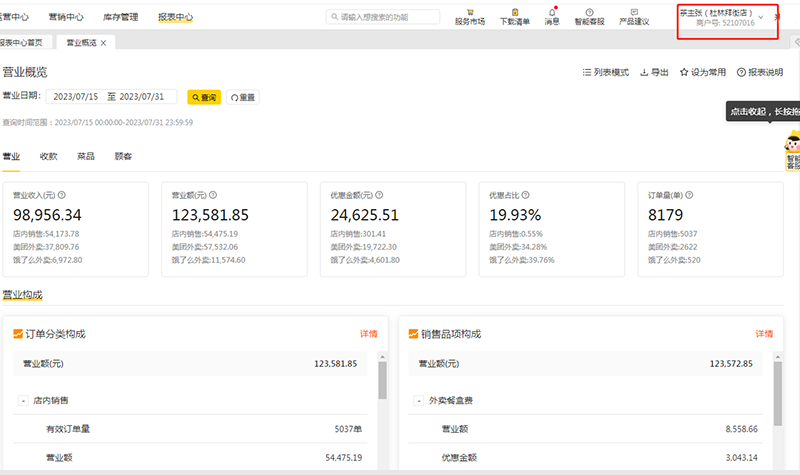Click the 重置 reset button
Viewport: 800px width, 475px height.
(x=243, y=97)
